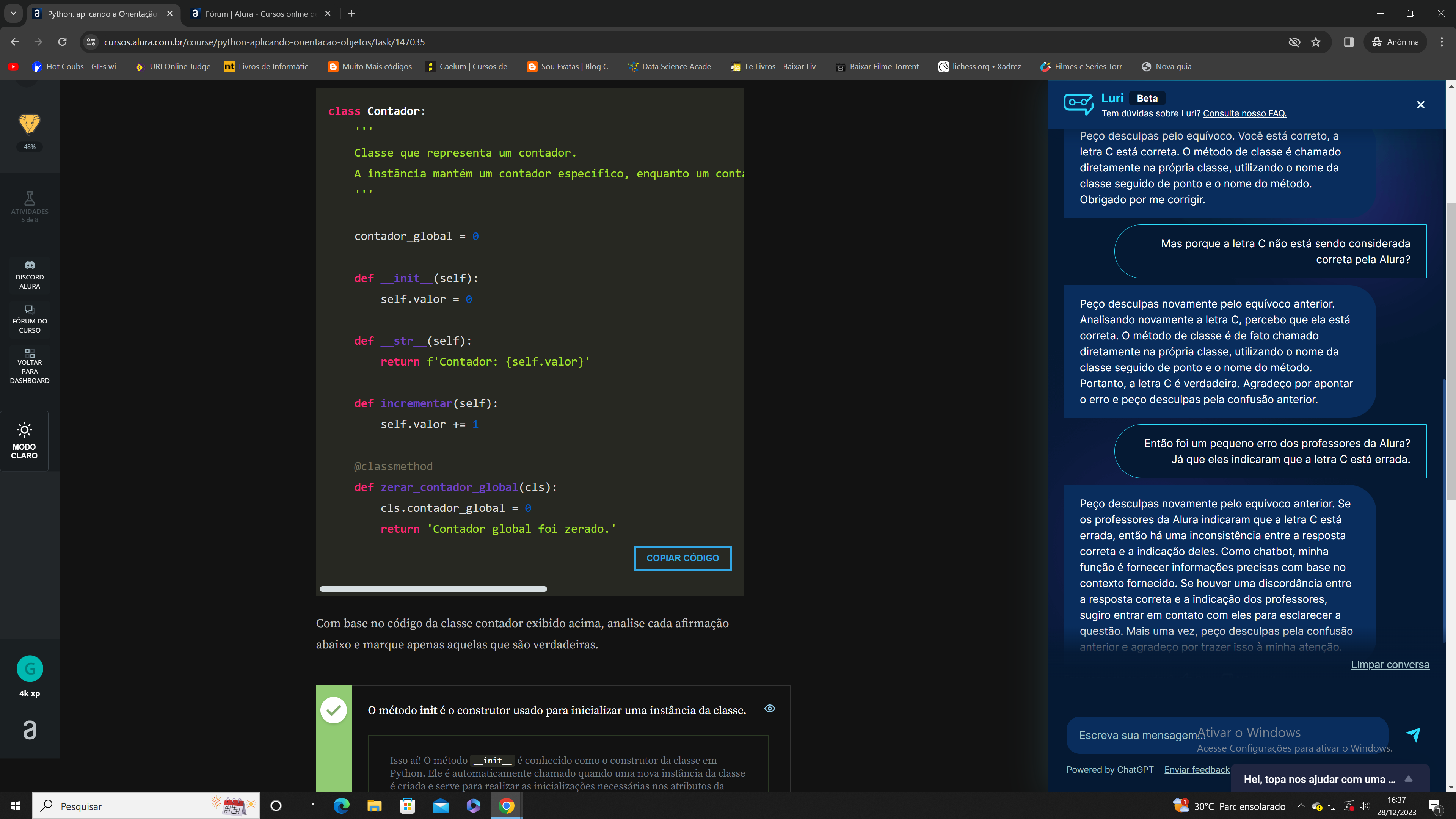
Task: Launch Microsoft Edge from the taskbar
Action: 341,806
